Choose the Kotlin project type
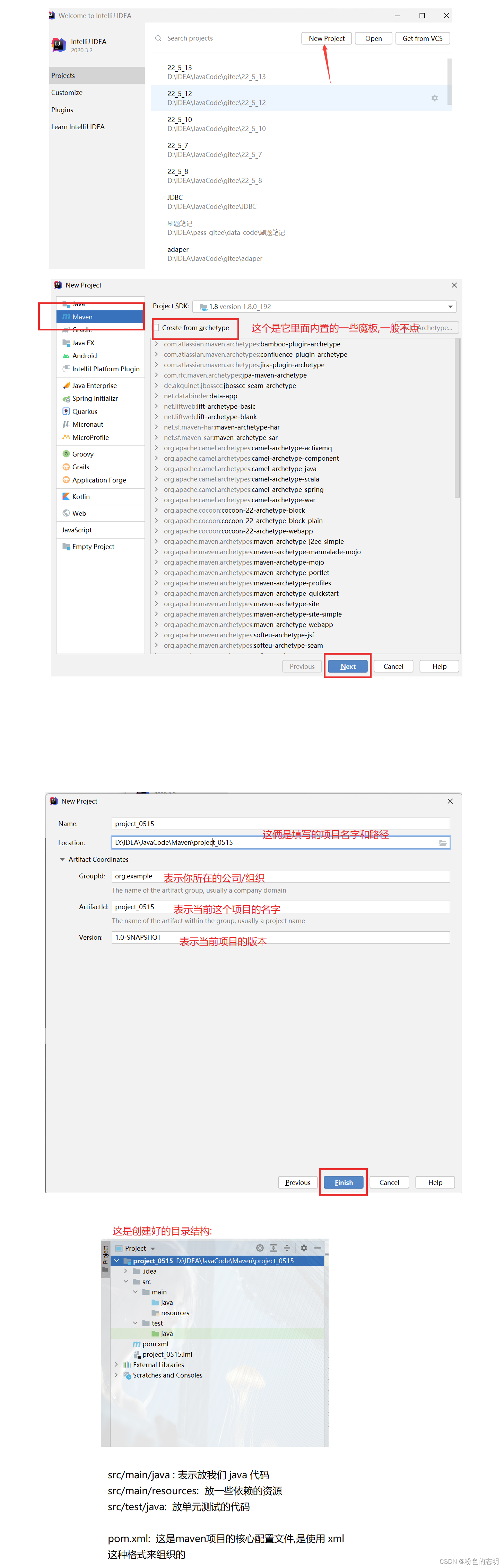 (x=76, y=497)
